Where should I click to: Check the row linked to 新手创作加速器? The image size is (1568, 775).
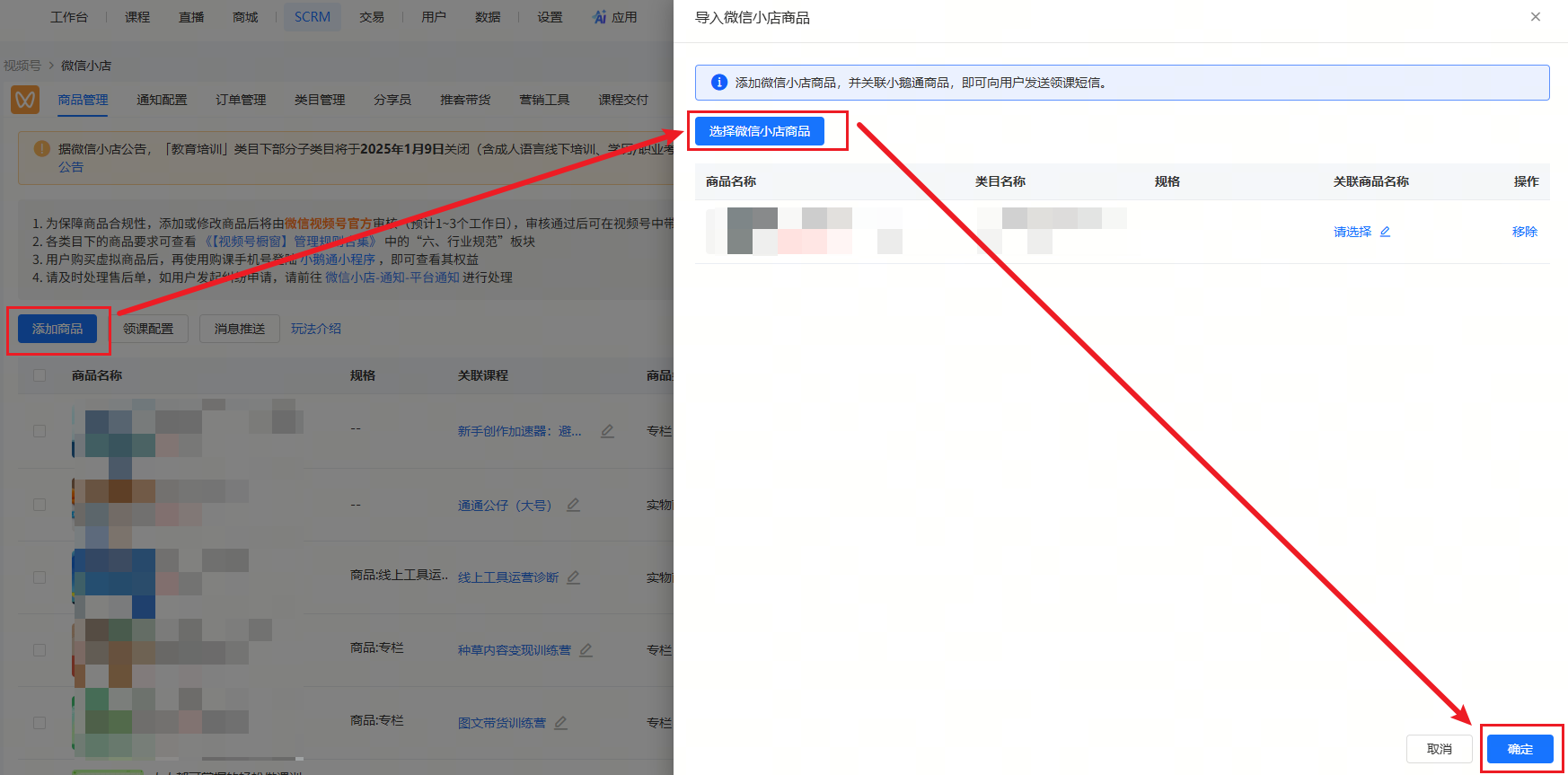[x=40, y=431]
